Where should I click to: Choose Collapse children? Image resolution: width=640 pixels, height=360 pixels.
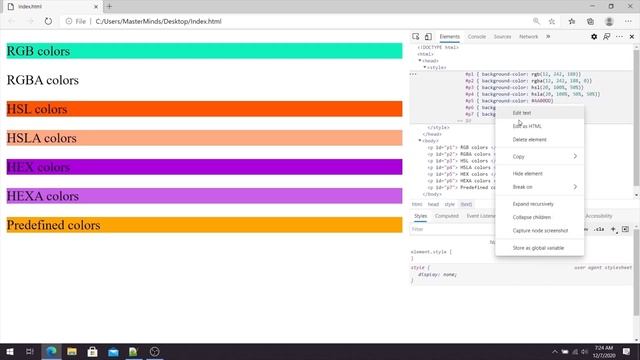[540, 217]
